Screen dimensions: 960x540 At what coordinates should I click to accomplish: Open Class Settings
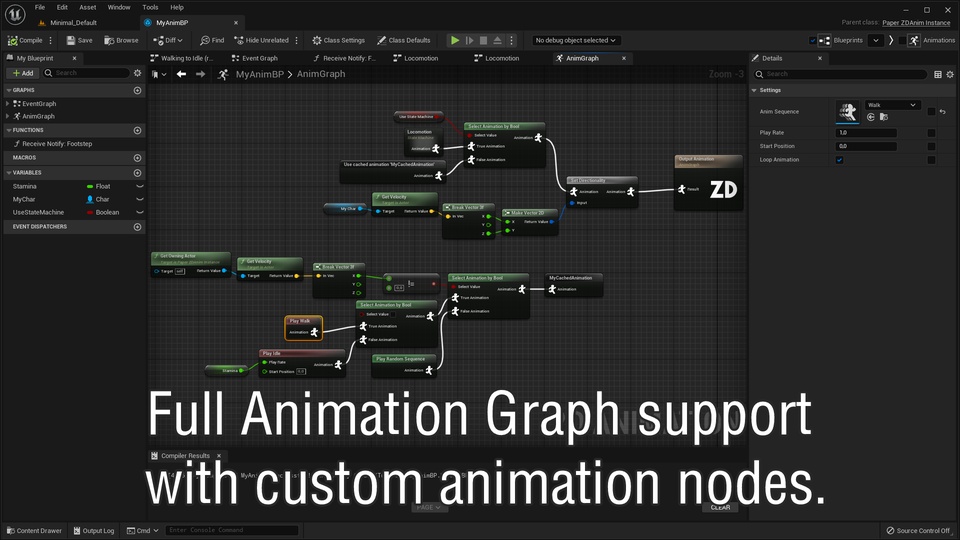[x=338, y=40]
